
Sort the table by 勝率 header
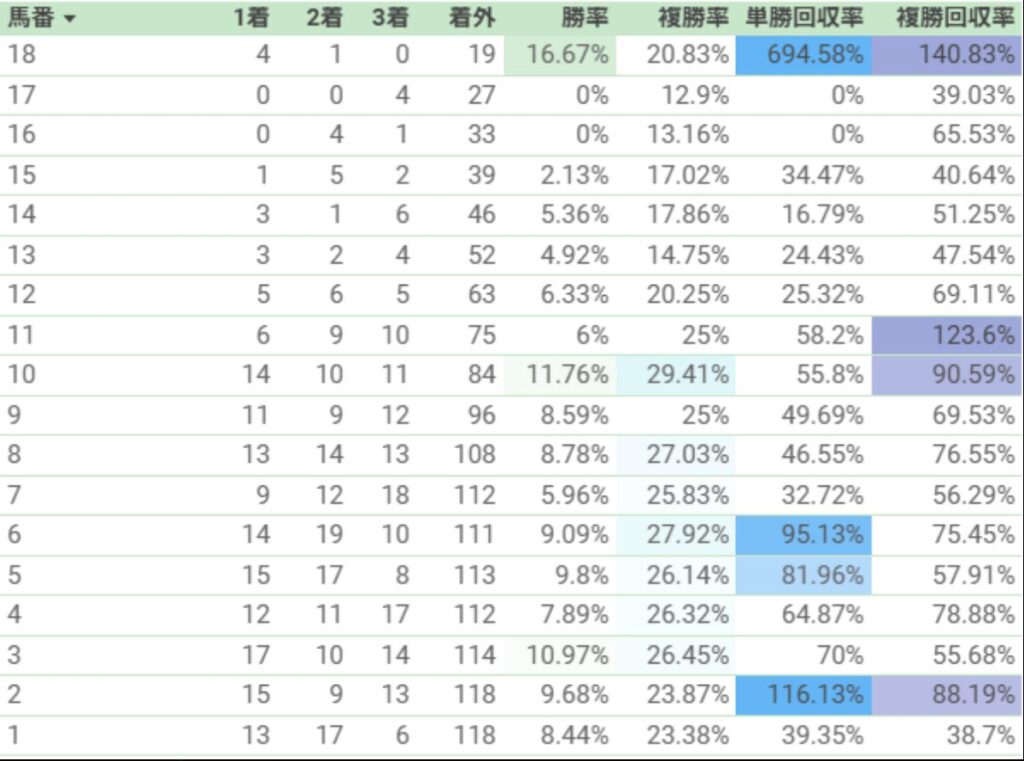585,18
